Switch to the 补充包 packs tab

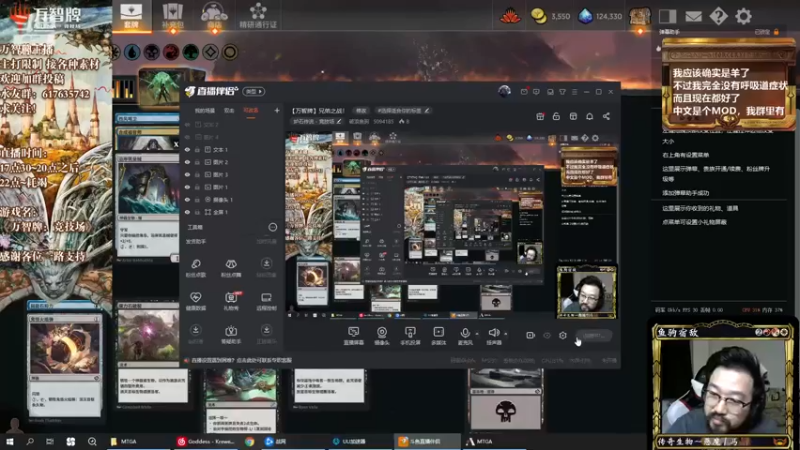pyautogui.click(x=172, y=16)
